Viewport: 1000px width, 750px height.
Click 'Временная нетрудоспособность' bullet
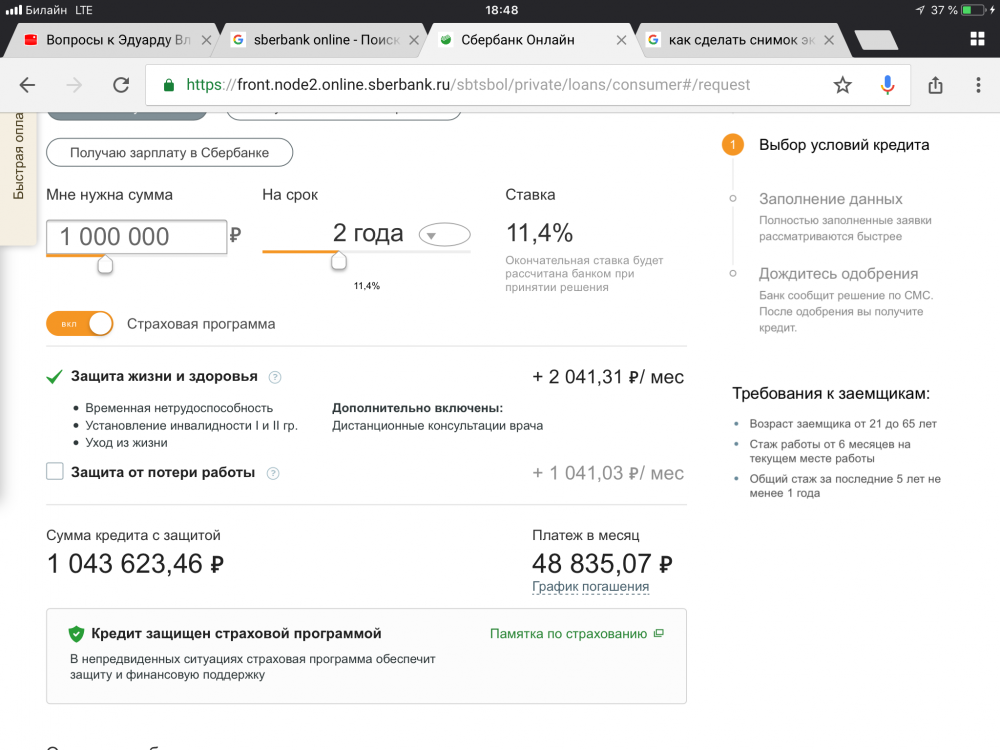[179, 408]
